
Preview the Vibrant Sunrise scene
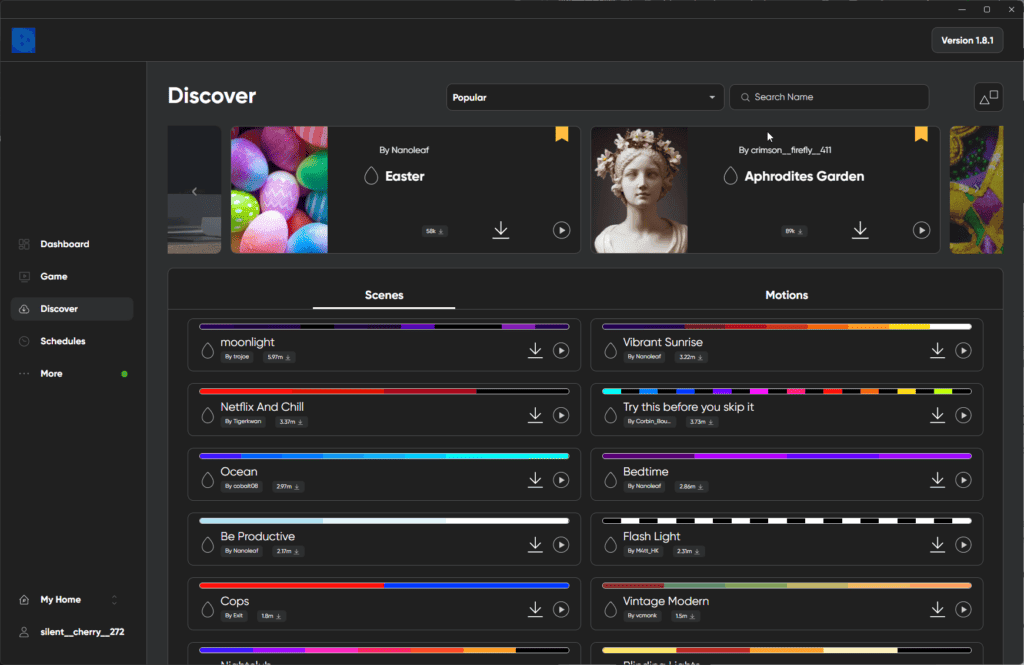click(962, 350)
